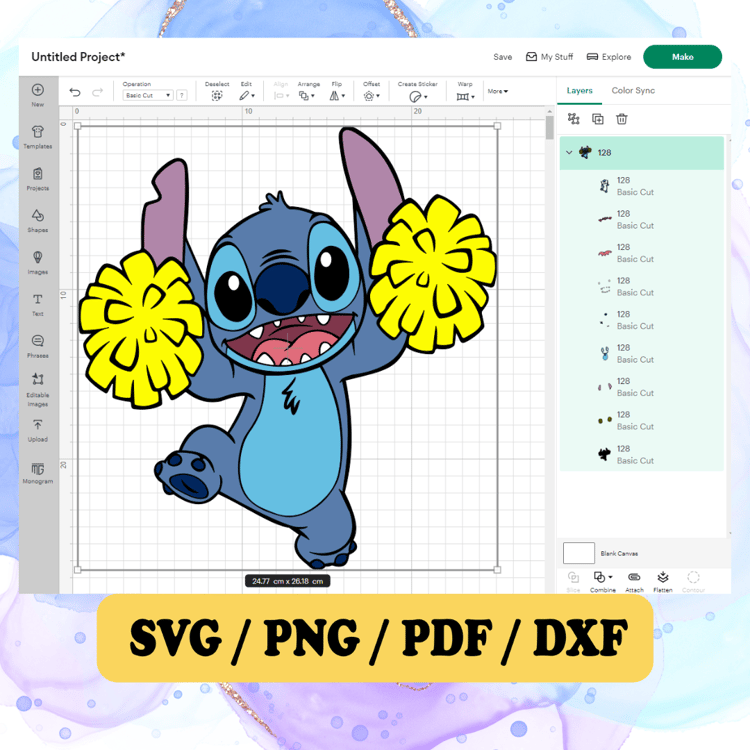Open the Combine dropdown
Image resolution: width=750 pixels, height=750 pixels.
tap(603, 577)
